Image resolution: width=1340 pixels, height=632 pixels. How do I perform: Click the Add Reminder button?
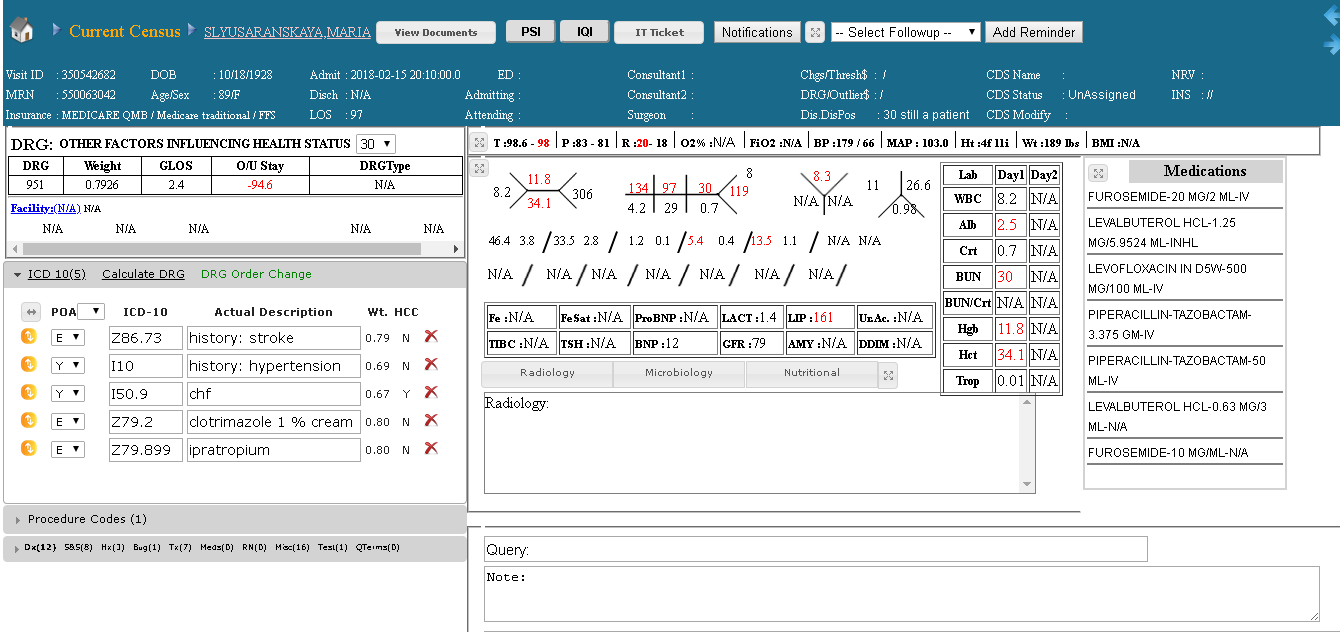(x=1033, y=31)
